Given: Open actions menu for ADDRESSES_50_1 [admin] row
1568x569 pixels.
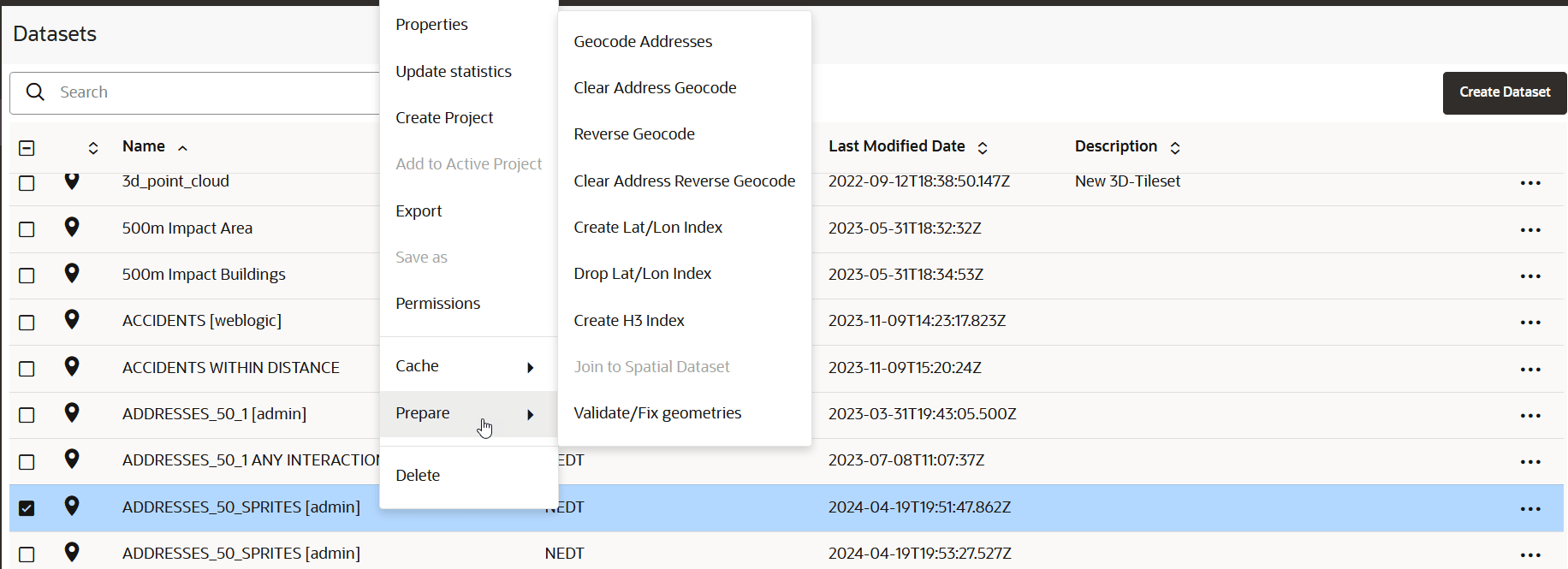Looking at the screenshot, I should [x=1530, y=416].
